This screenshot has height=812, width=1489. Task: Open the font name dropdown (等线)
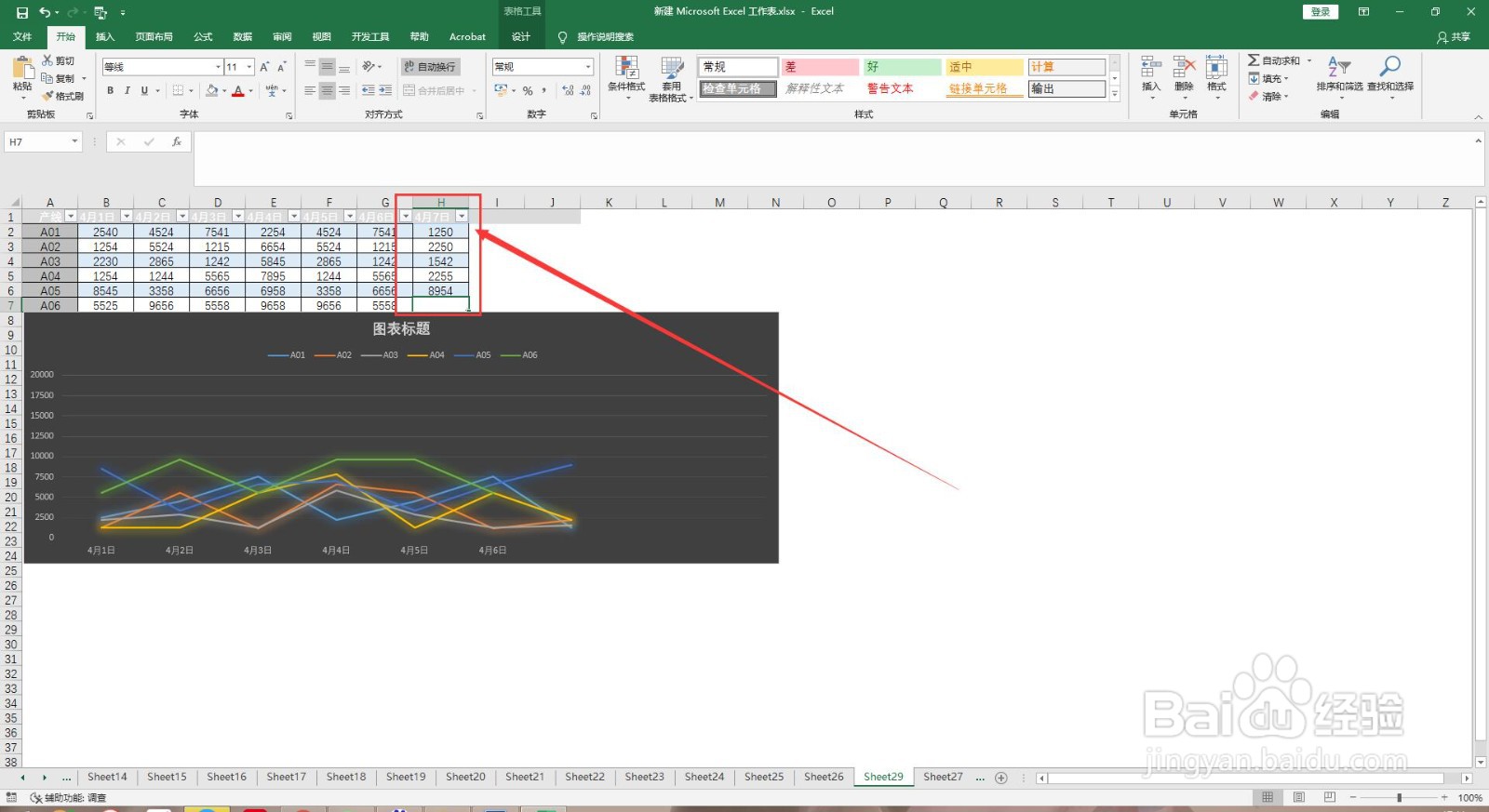[219, 67]
